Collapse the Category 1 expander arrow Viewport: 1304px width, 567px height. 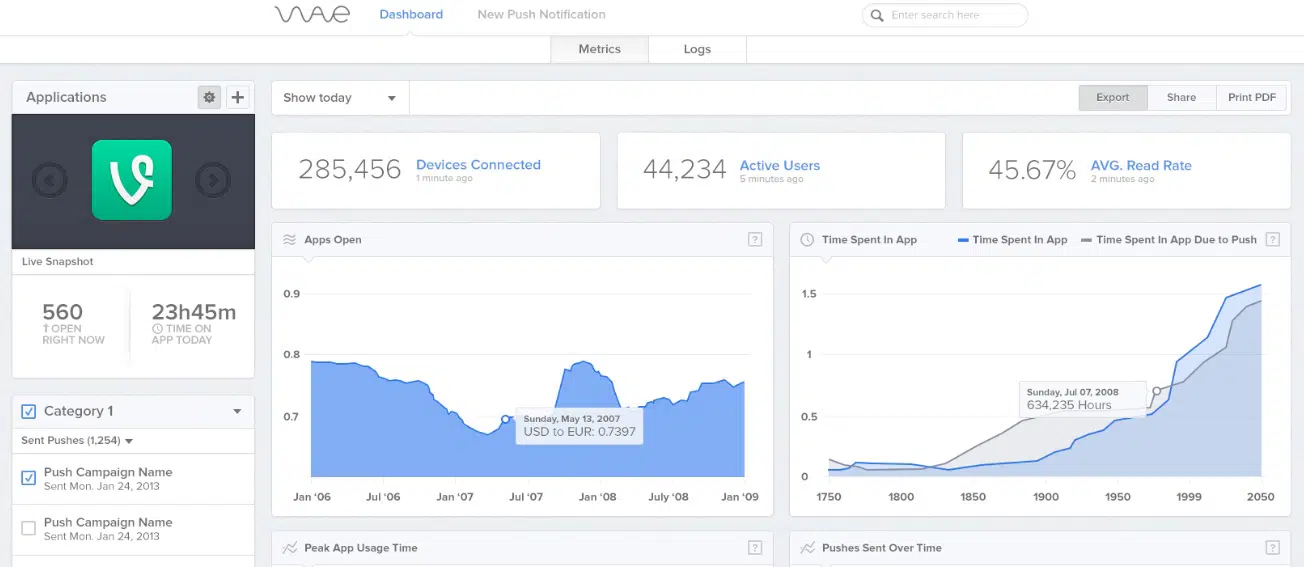(237, 411)
